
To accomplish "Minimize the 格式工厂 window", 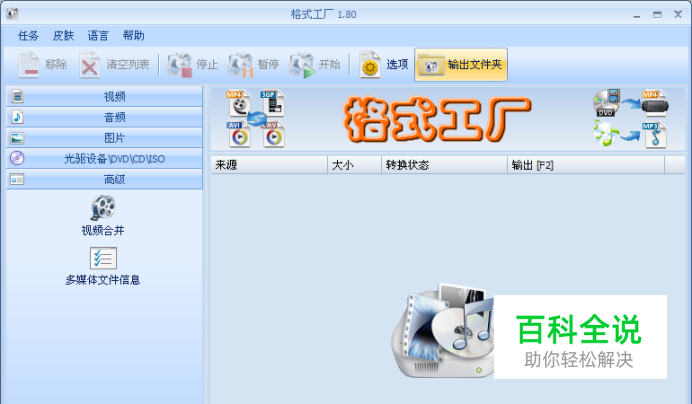I will click(x=636, y=15).
